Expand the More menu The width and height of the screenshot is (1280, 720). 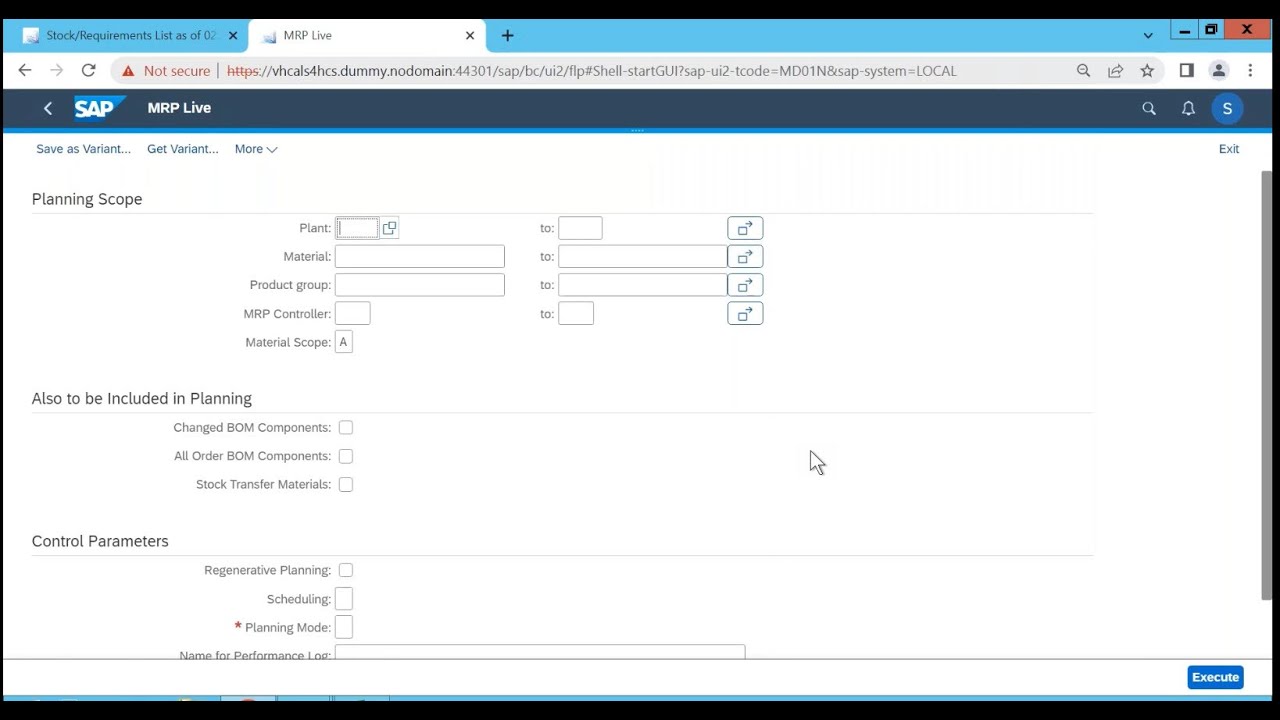click(x=256, y=149)
